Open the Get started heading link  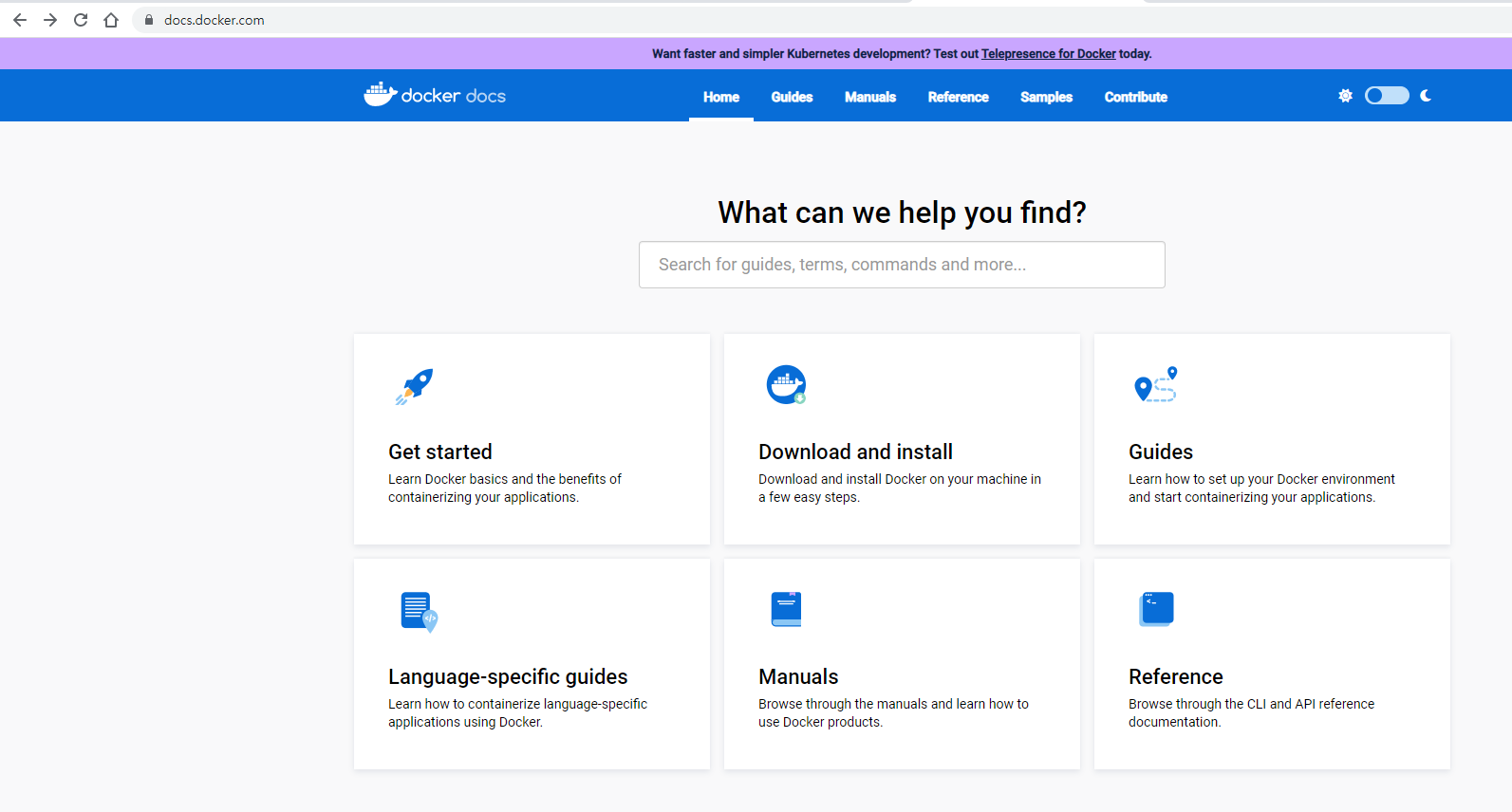pyautogui.click(x=440, y=452)
